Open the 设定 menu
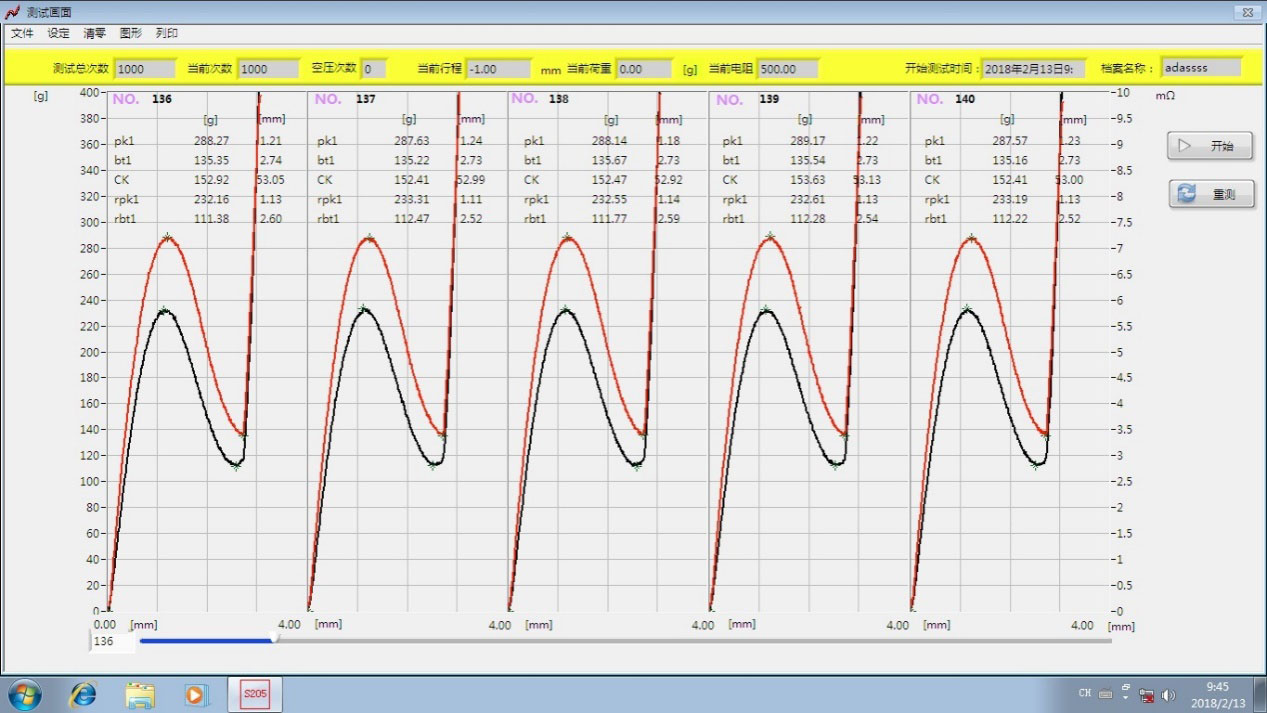 click(x=59, y=33)
